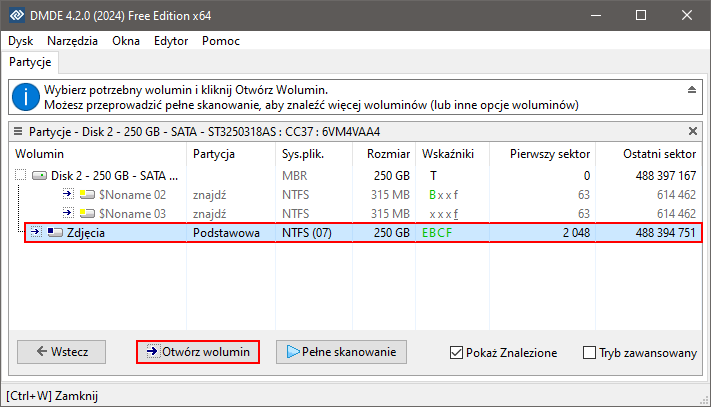Enable the Tryb zawansowany checkbox
711x407 pixels.
[x=589, y=352]
